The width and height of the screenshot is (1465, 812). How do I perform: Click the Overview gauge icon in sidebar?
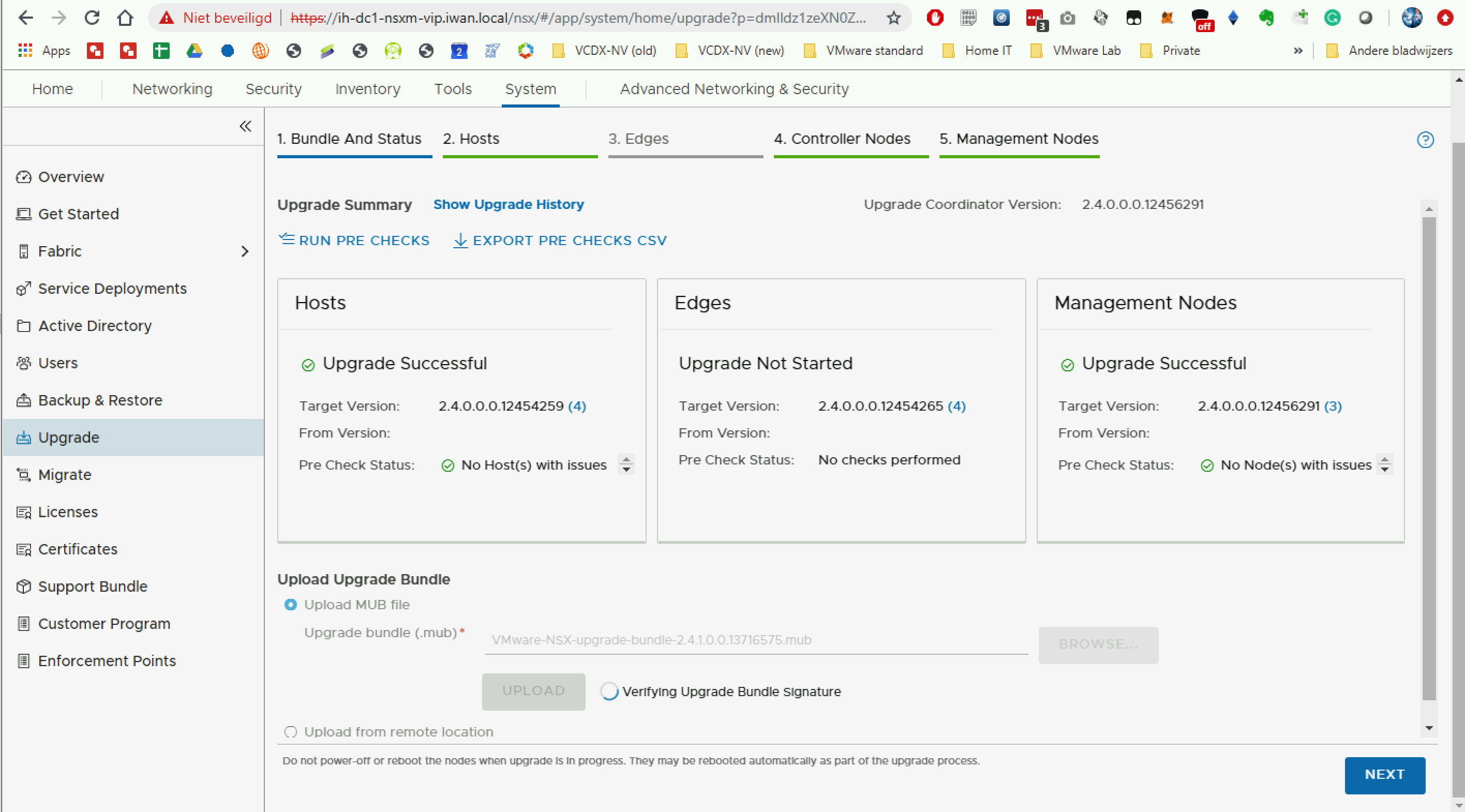click(x=23, y=177)
